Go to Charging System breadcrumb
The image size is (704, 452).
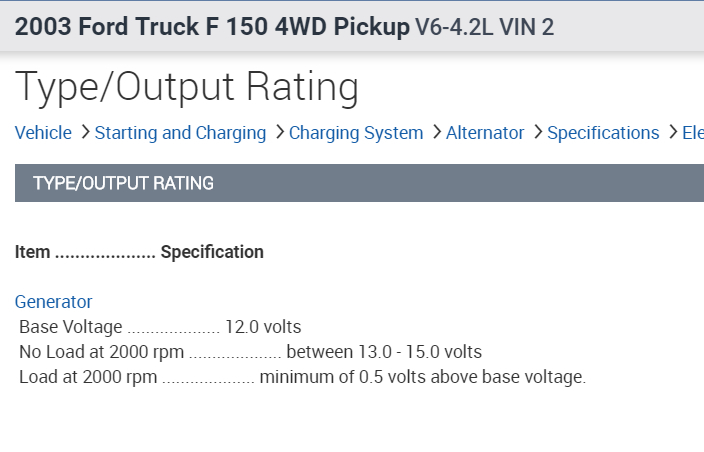coord(356,133)
